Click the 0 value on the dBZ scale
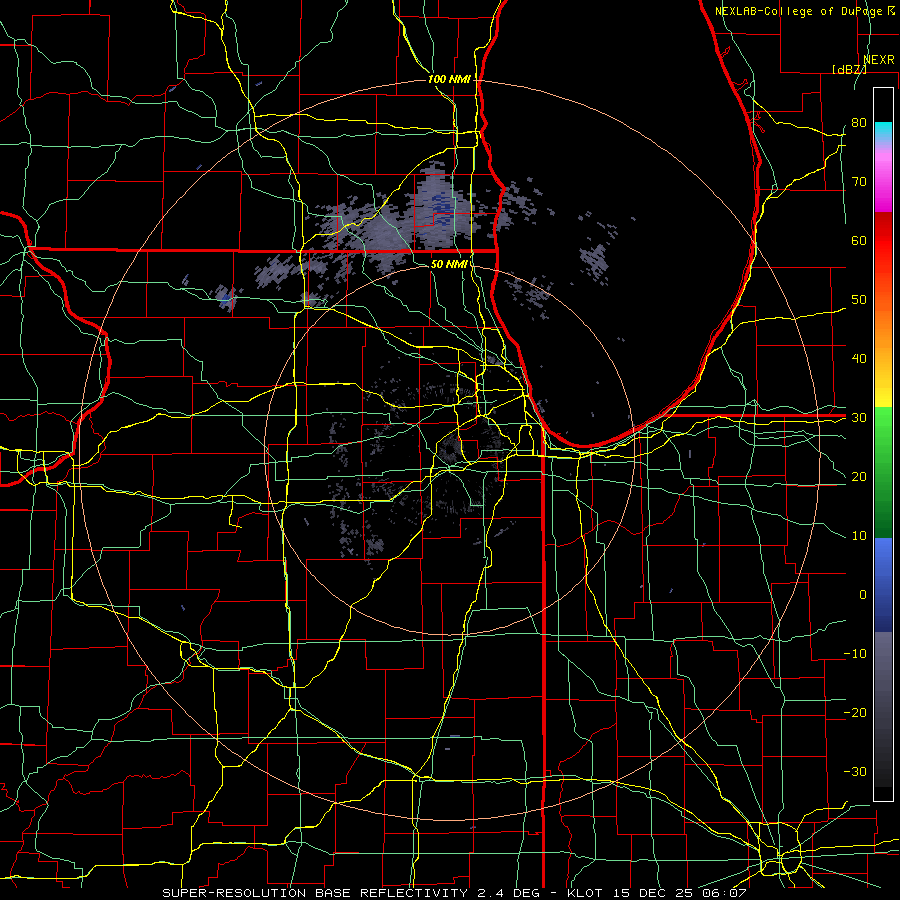This screenshot has height=900, width=900. point(863,595)
